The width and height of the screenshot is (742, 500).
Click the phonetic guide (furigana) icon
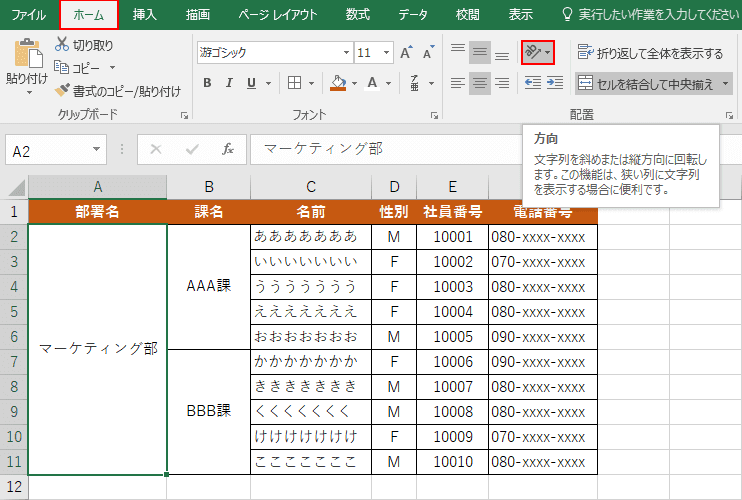click(x=415, y=83)
